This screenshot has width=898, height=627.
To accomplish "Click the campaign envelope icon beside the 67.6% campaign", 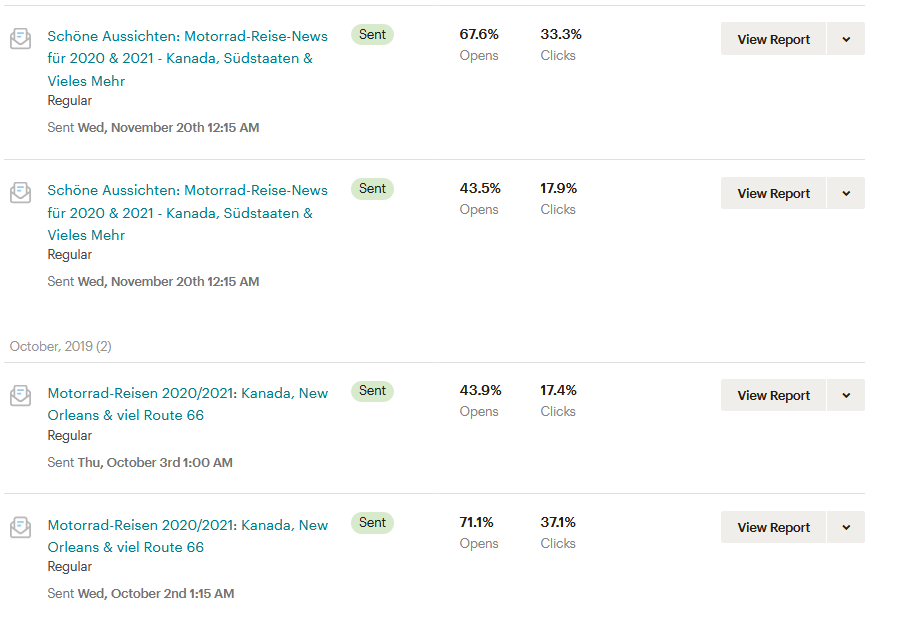I will click(x=20, y=38).
